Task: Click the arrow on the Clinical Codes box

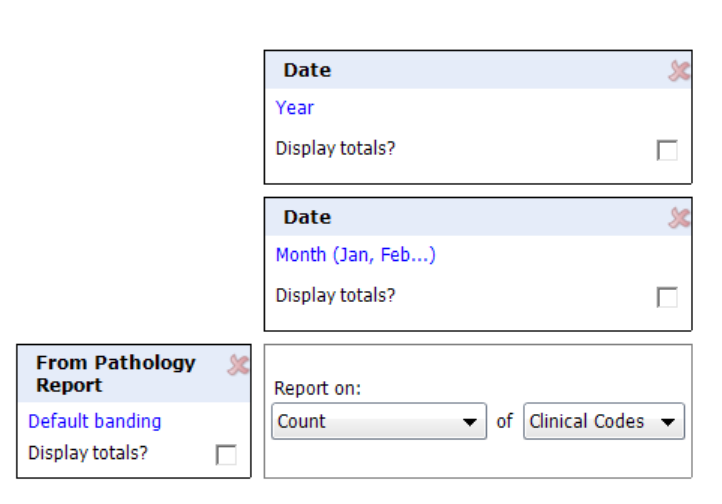Action: point(668,422)
